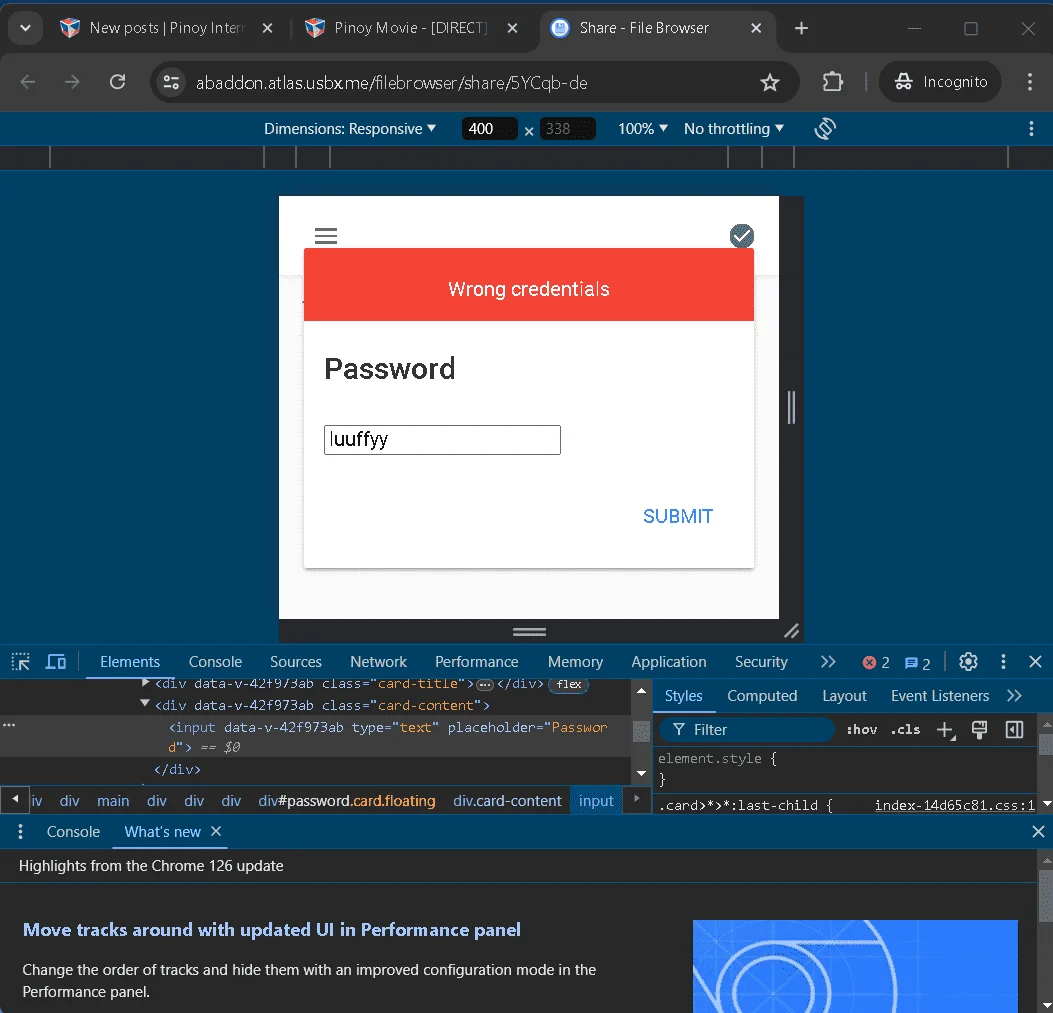Go back to previous page
1053x1013 pixels.
tap(28, 82)
